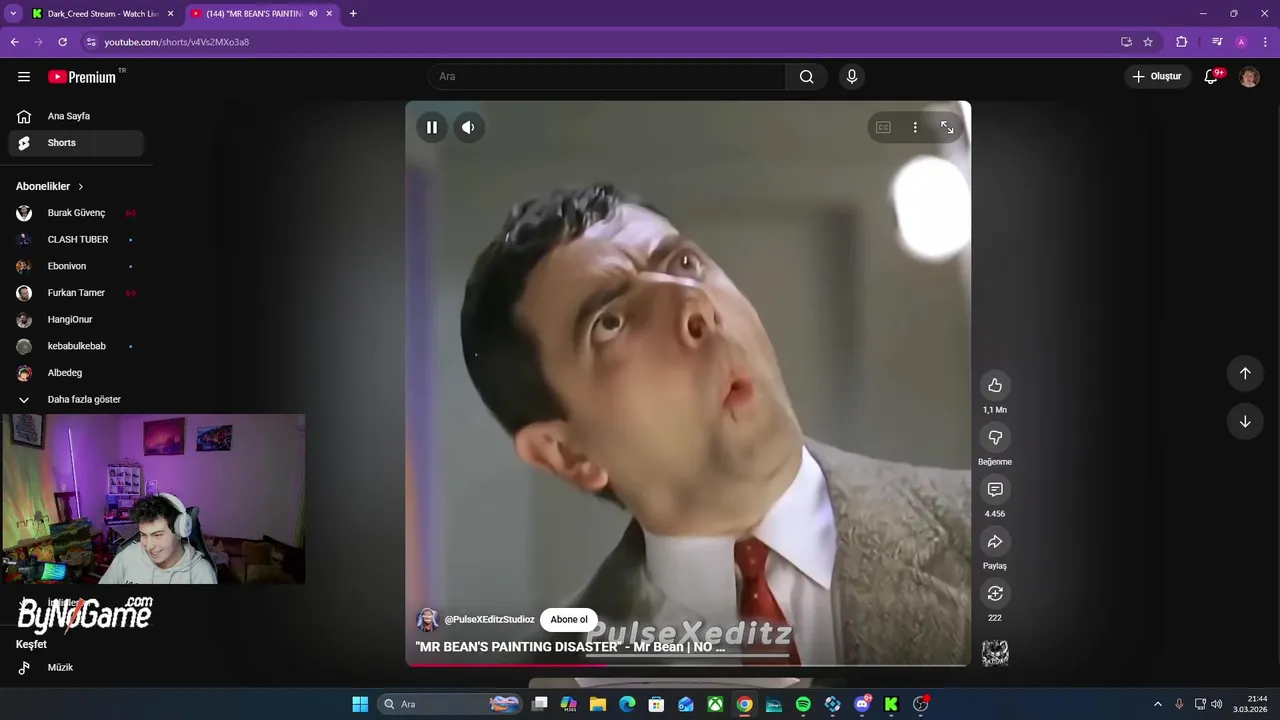Close the Dark_Creed Stream tab
This screenshot has width=1280, height=720.
point(170,14)
